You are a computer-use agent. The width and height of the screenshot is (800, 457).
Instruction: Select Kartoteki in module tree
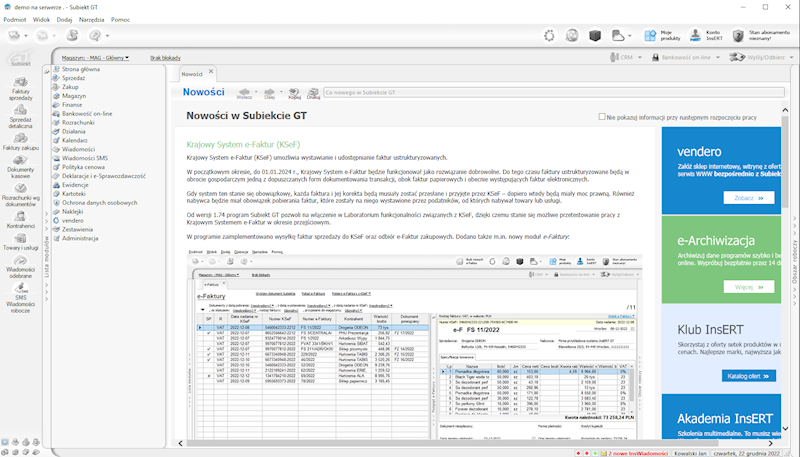tap(73, 194)
